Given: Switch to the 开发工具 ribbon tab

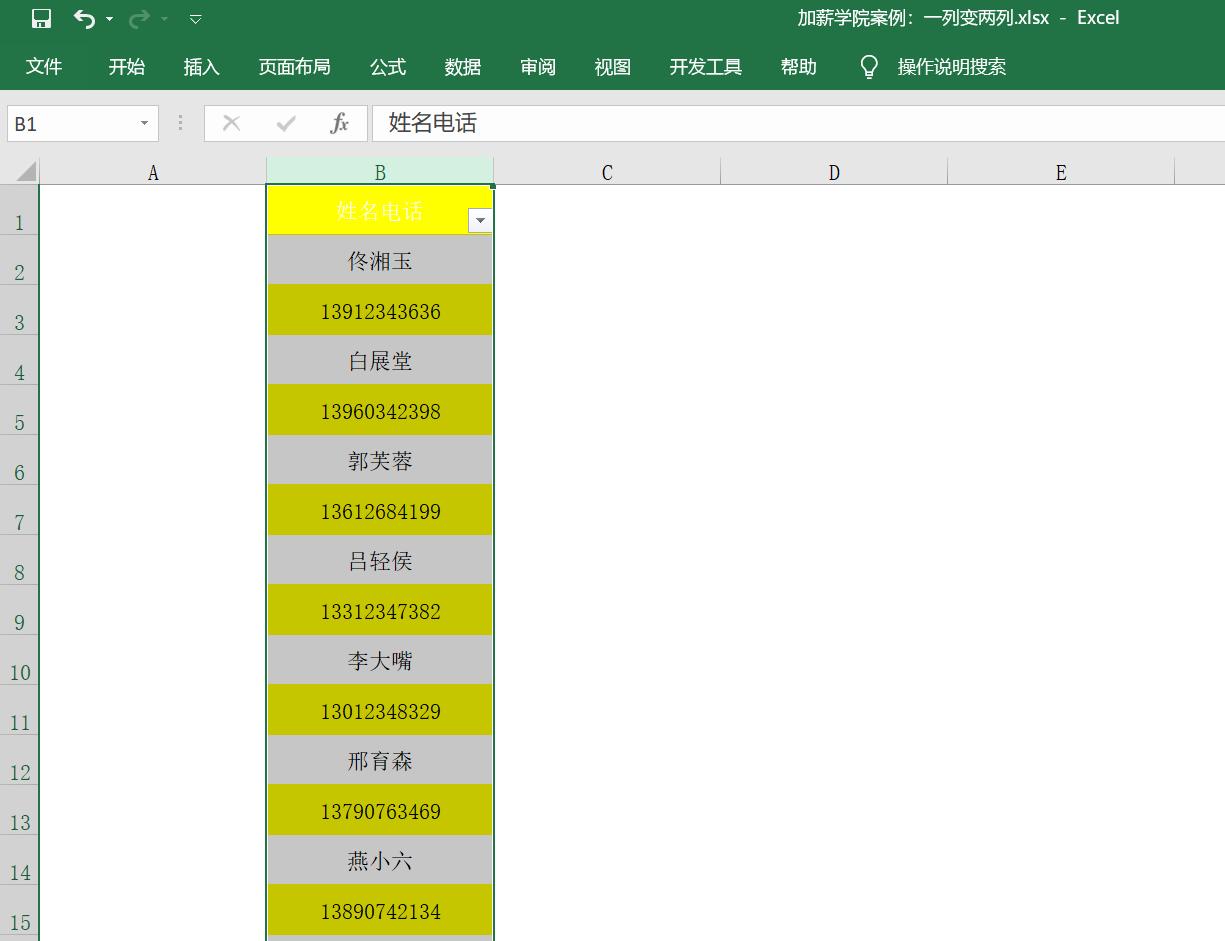Looking at the screenshot, I should click(705, 67).
